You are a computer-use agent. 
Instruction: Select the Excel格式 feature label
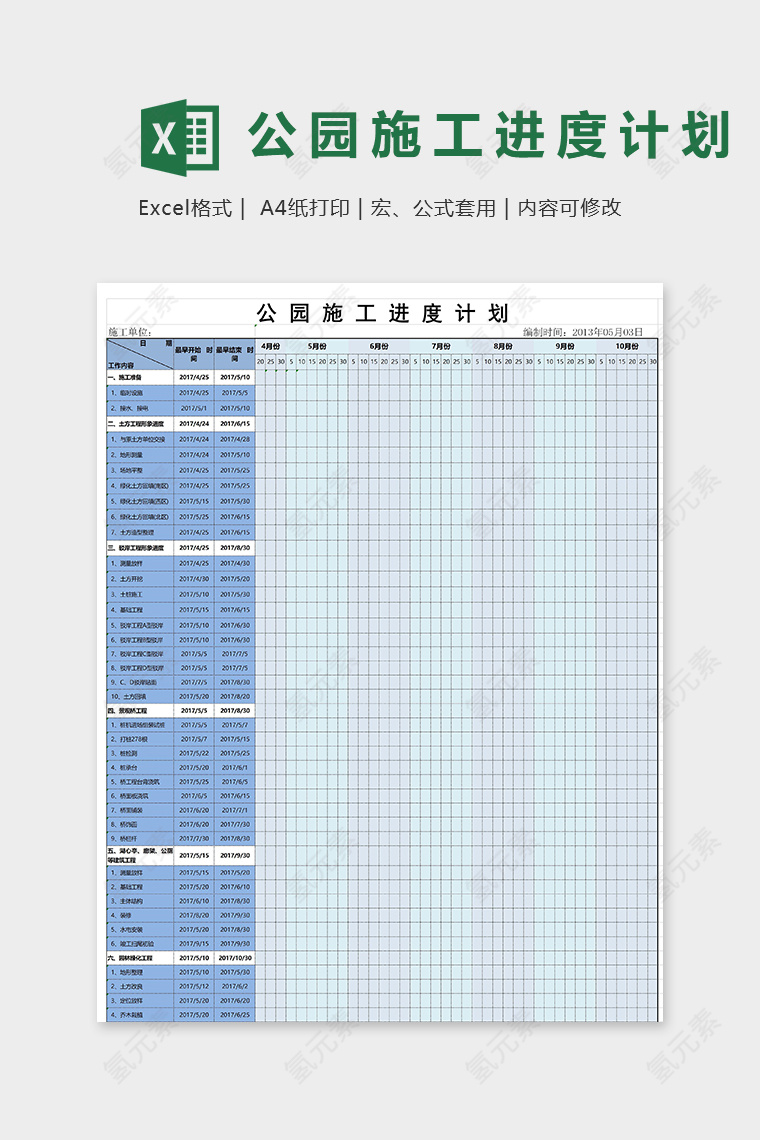point(185,209)
